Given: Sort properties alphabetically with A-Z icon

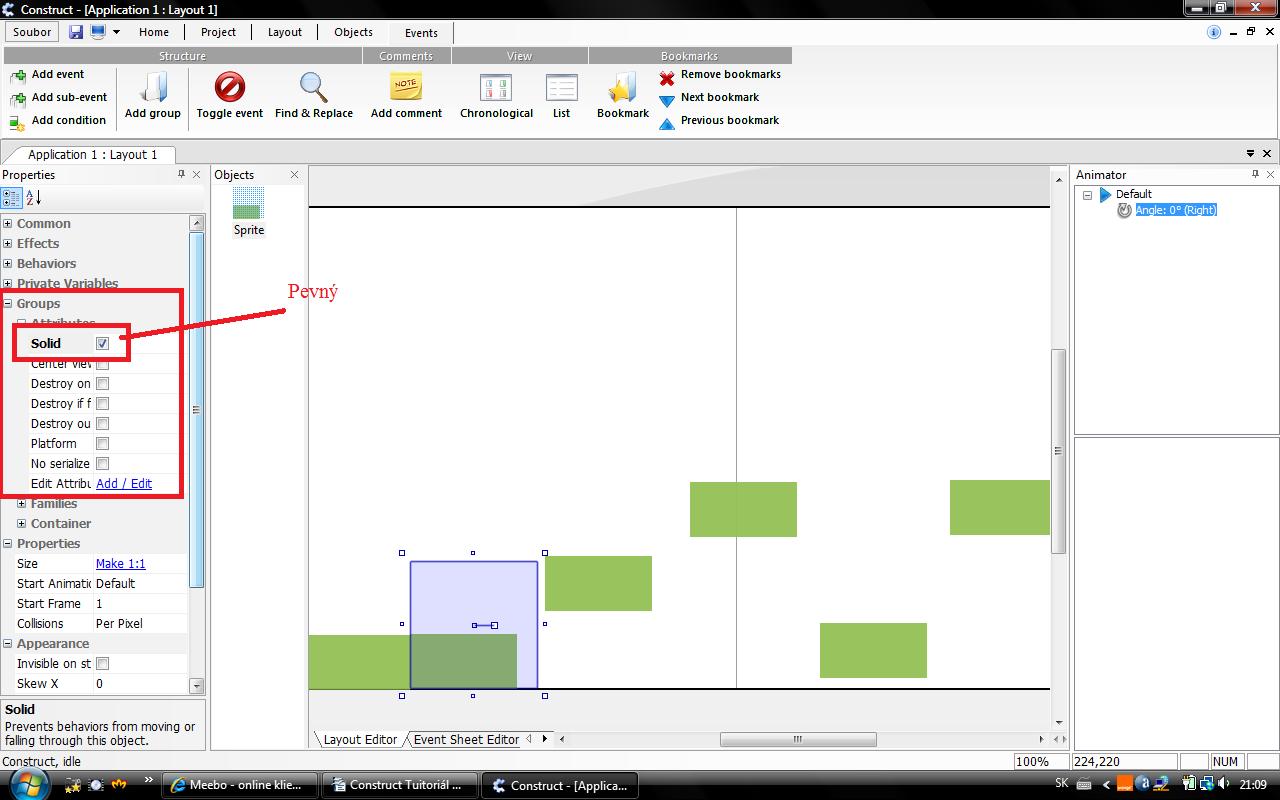Looking at the screenshot, I should 33,198.
